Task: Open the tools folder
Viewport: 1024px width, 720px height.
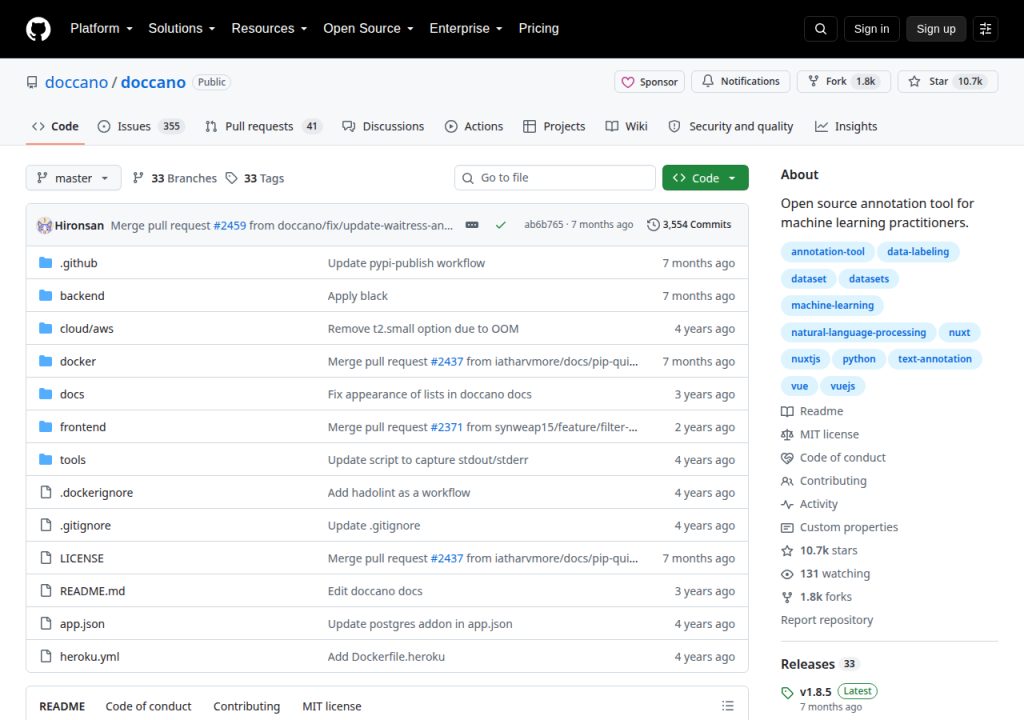Action: coord(72,460)
